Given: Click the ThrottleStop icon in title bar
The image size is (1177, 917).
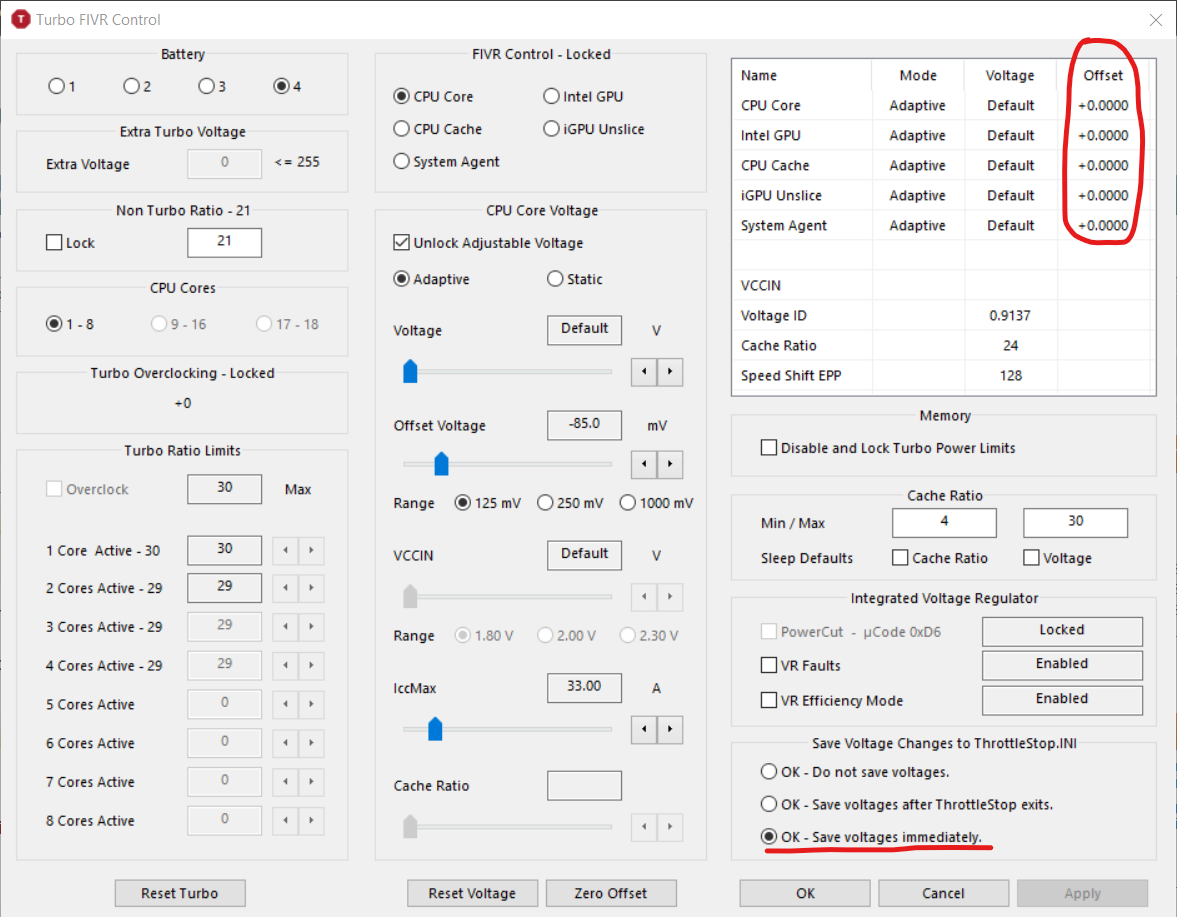Looking at the screenshot, I should coord(19,19).
